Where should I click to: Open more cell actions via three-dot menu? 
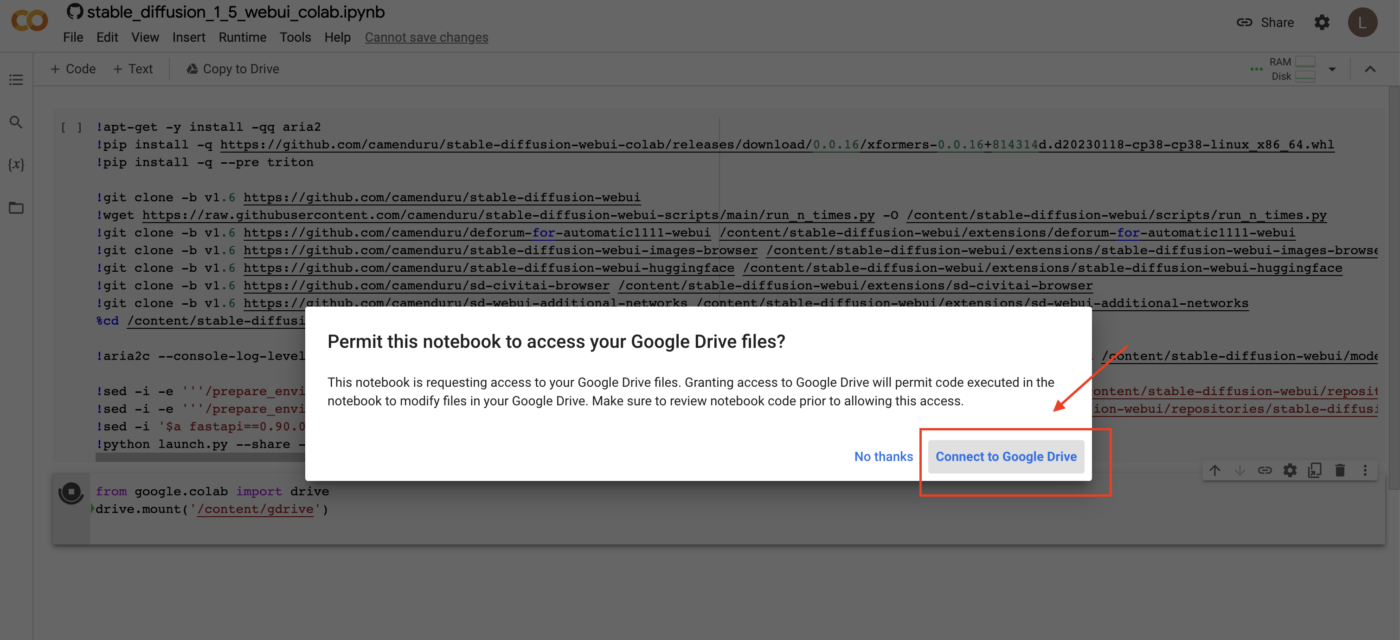tap(1365, 469)
